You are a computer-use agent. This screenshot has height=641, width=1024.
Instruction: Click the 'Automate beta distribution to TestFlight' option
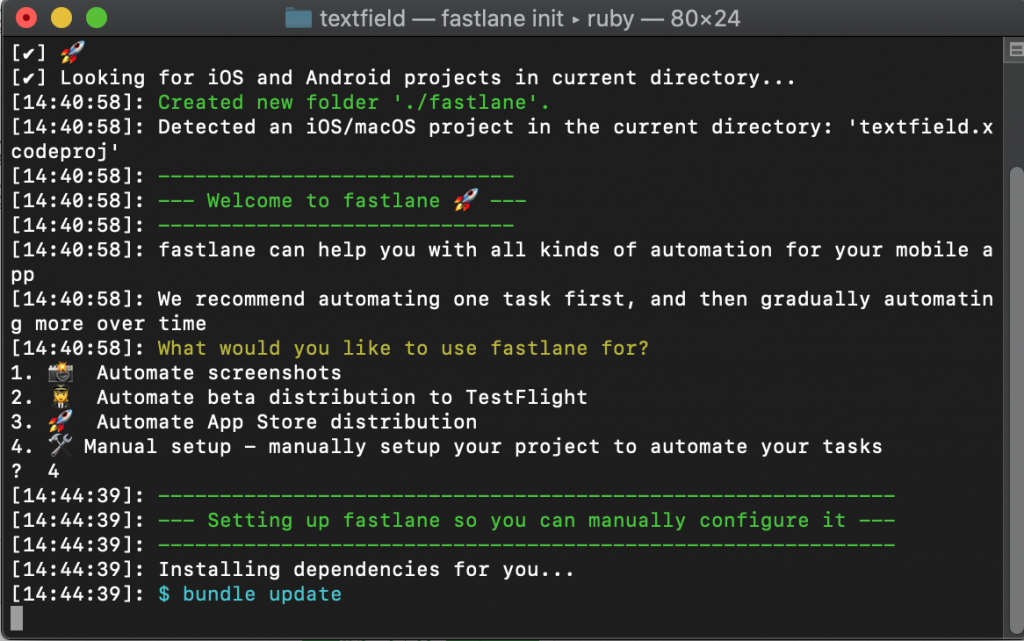pos(342,397)
